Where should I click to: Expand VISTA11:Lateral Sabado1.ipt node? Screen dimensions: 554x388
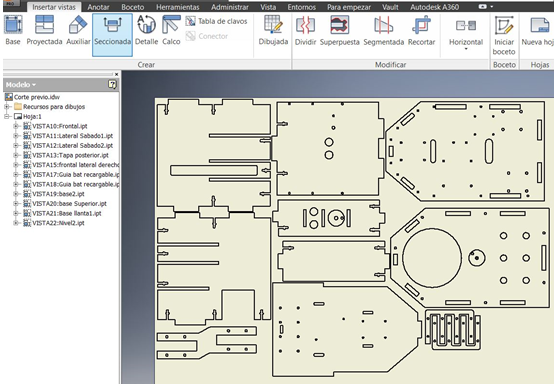point(16,136)
